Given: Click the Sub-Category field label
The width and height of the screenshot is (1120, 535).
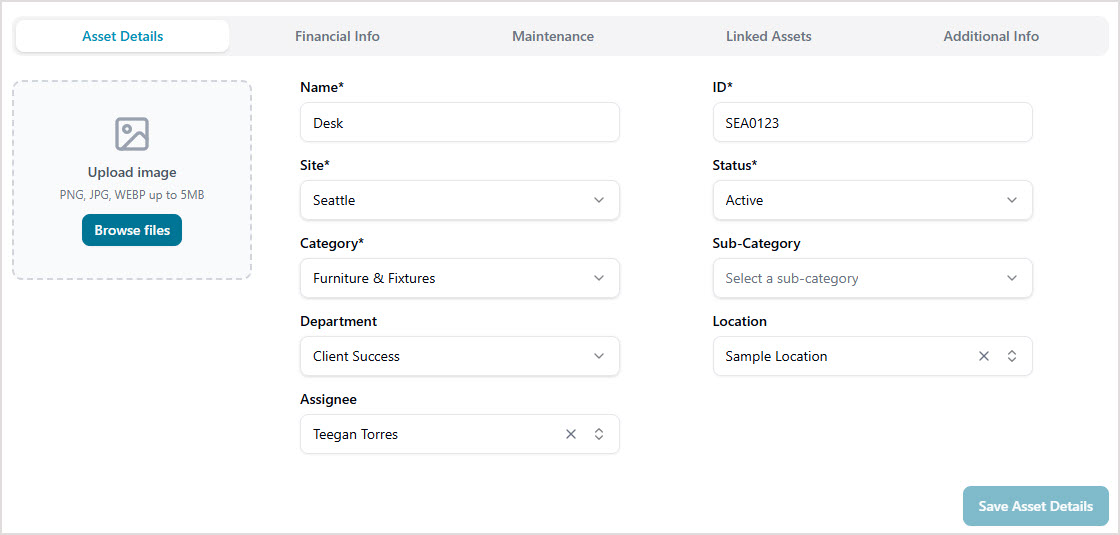Looking at the screenshot, I should coord(756,243).
